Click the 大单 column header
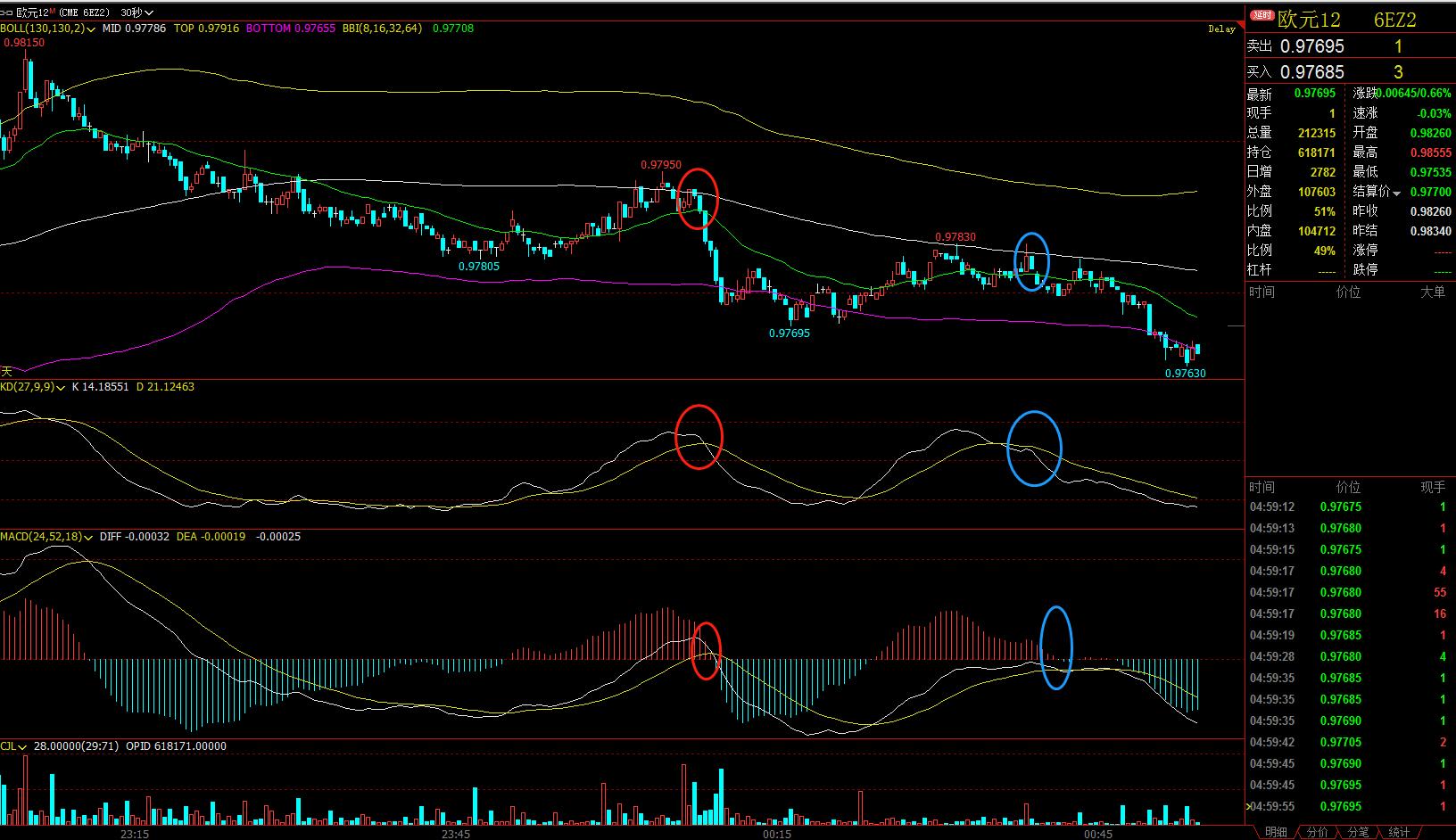Viewport: 1456px width, 840px height. [x=1432, y=292]
